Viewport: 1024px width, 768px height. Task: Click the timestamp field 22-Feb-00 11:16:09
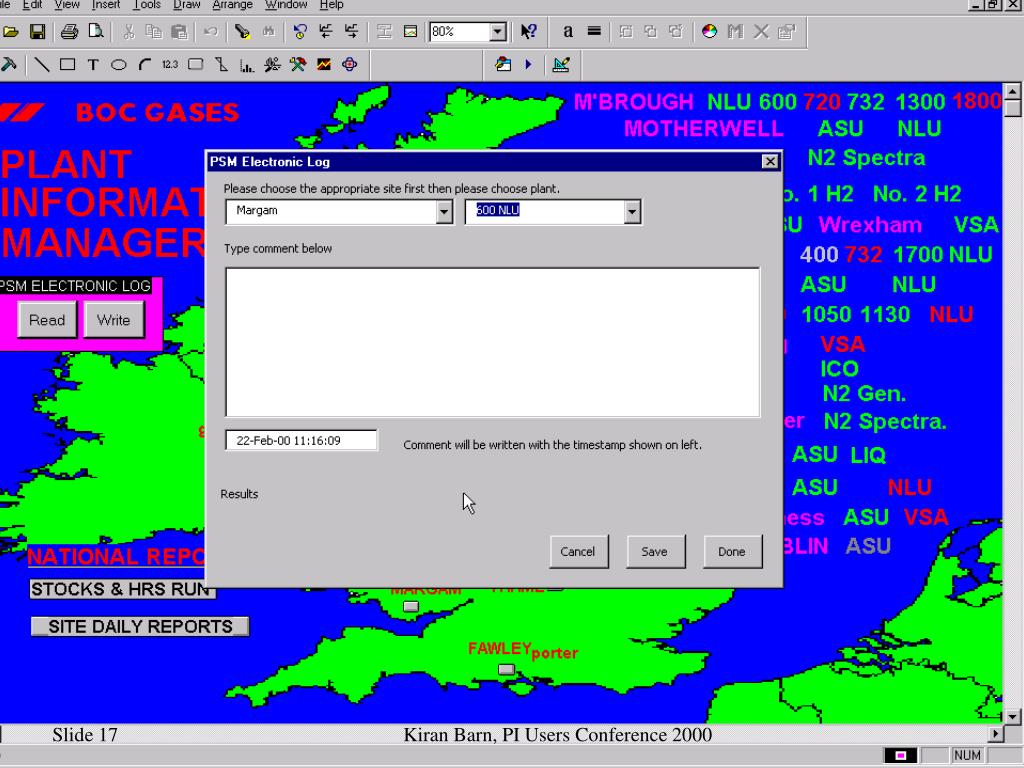301,441
